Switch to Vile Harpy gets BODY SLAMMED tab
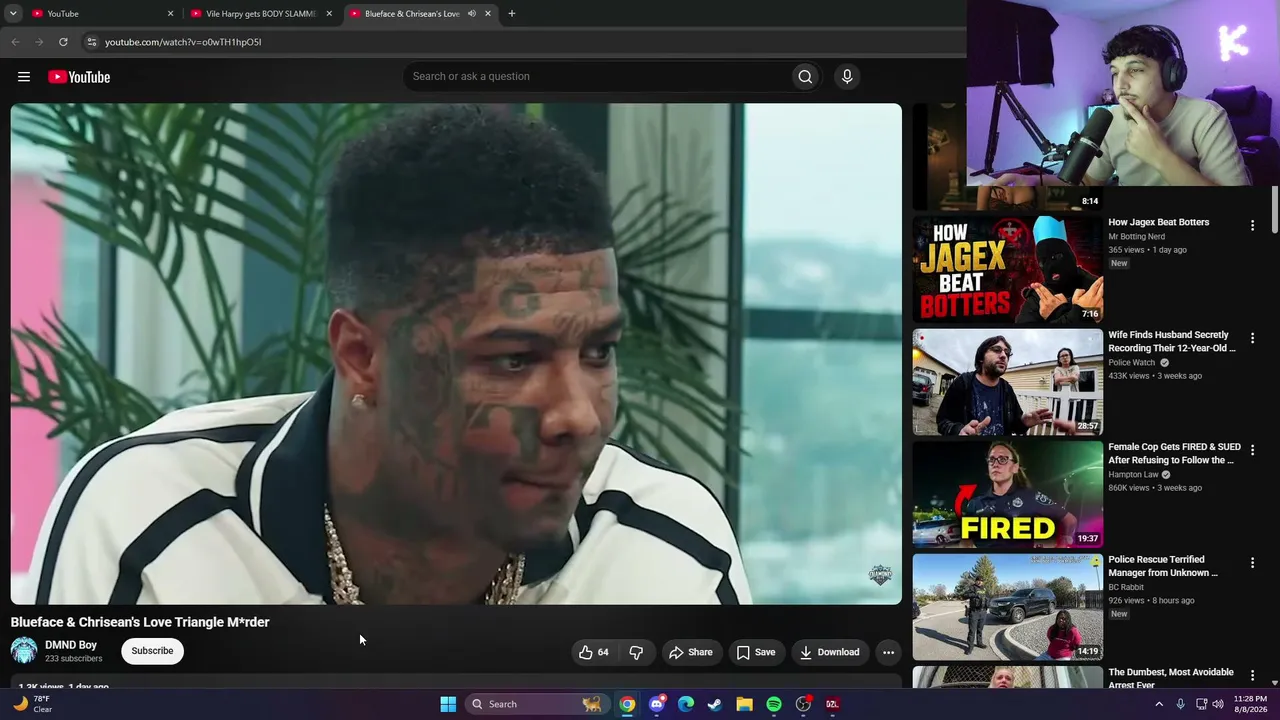The image size is (1280, 720). pyautogui.click(x=260, y=14)
